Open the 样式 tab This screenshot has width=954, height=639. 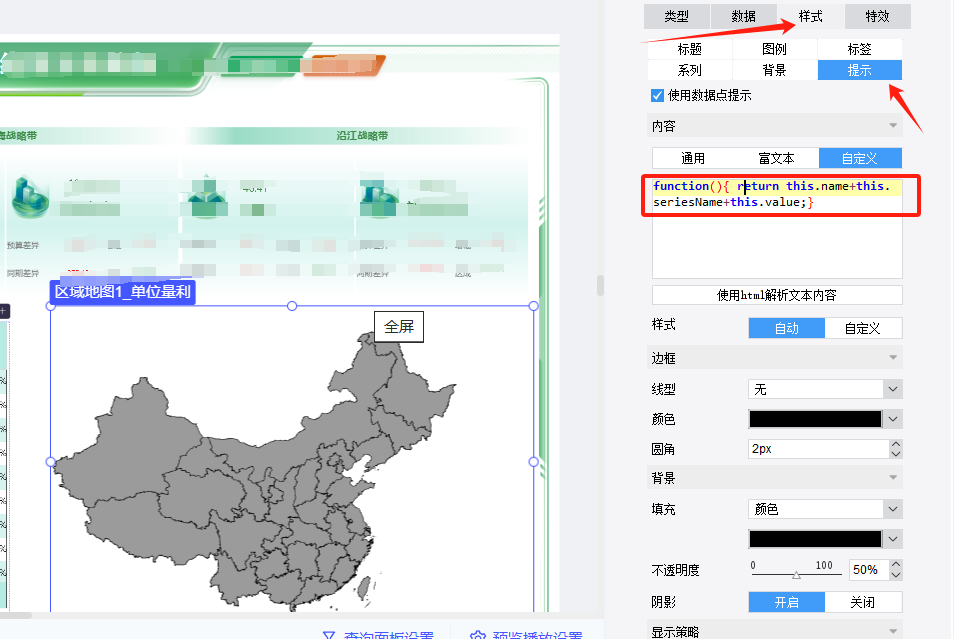(x=810, y=16)
